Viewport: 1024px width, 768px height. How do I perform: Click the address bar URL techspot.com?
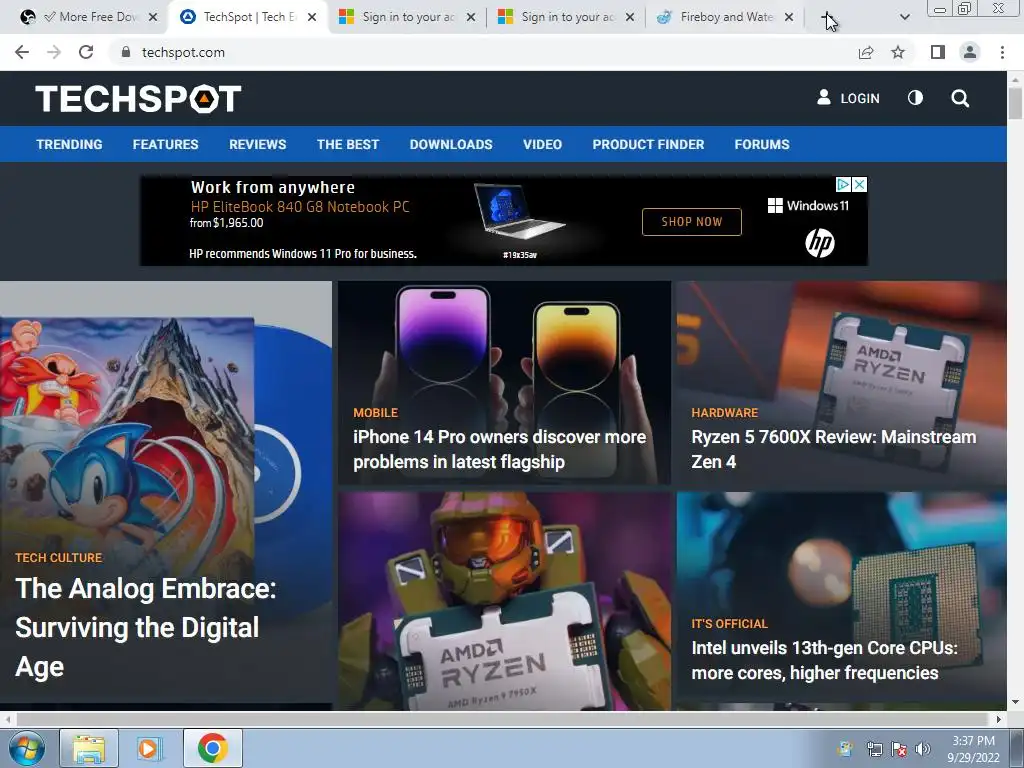point(183,52)
